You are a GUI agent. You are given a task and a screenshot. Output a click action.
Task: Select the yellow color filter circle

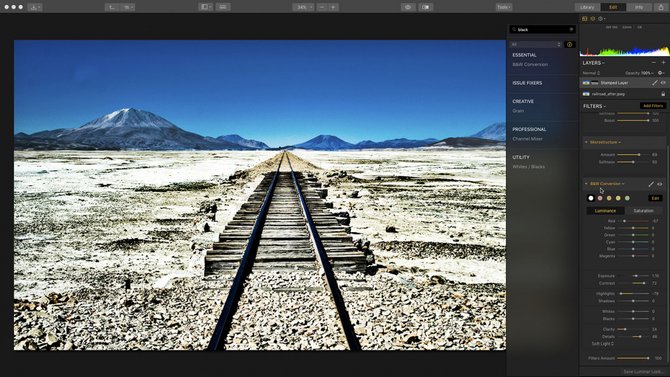click(x=618, y=198)
